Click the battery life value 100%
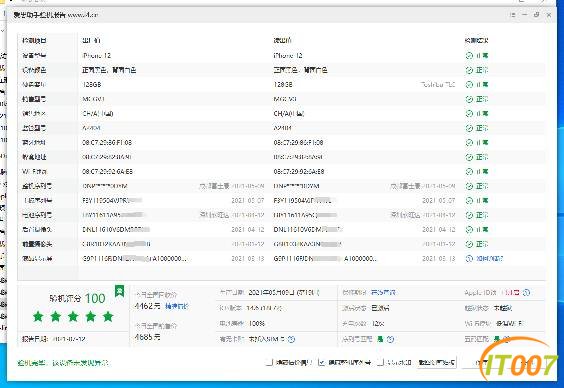 [256, 324]
